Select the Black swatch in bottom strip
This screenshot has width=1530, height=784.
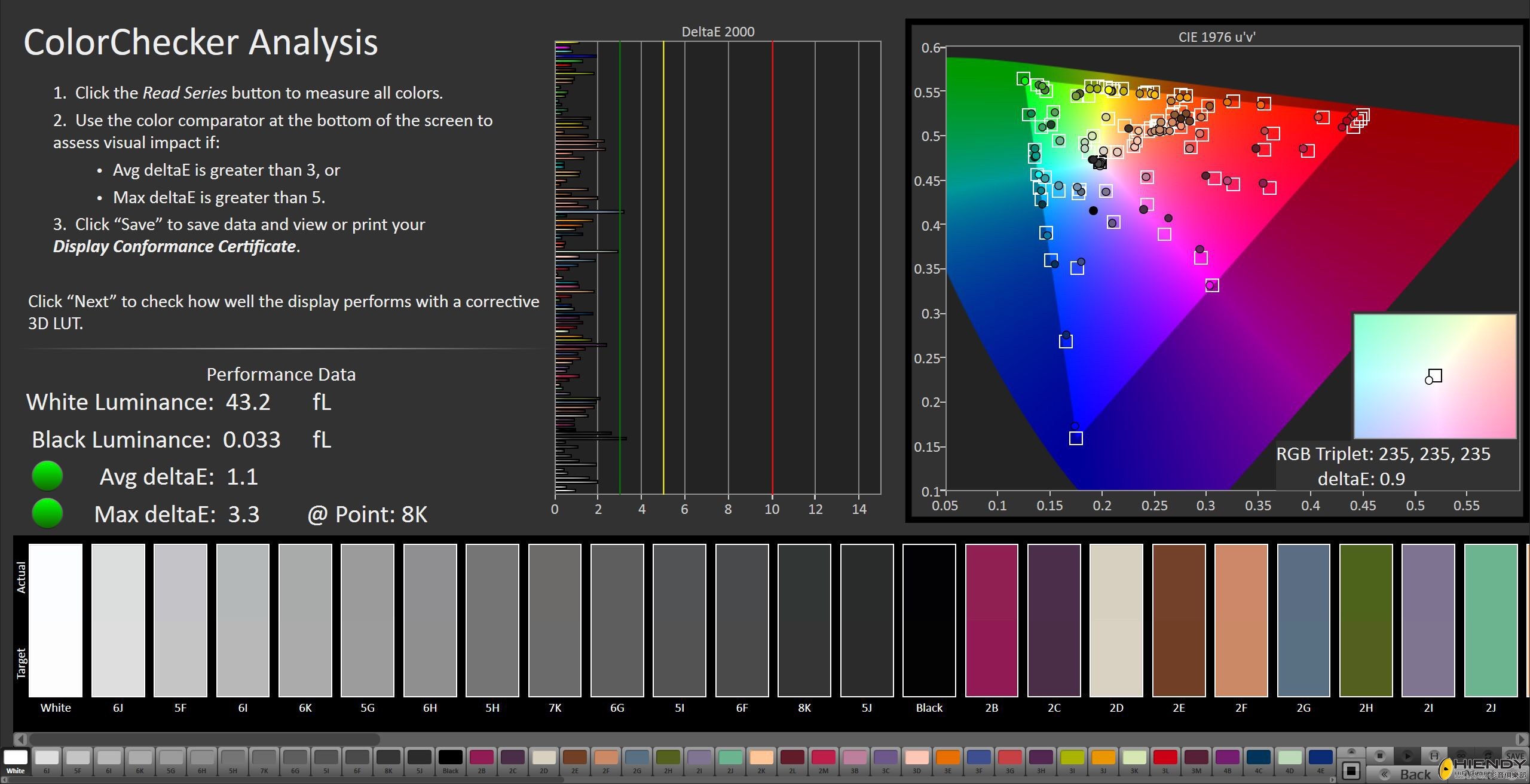pos(451,761)
